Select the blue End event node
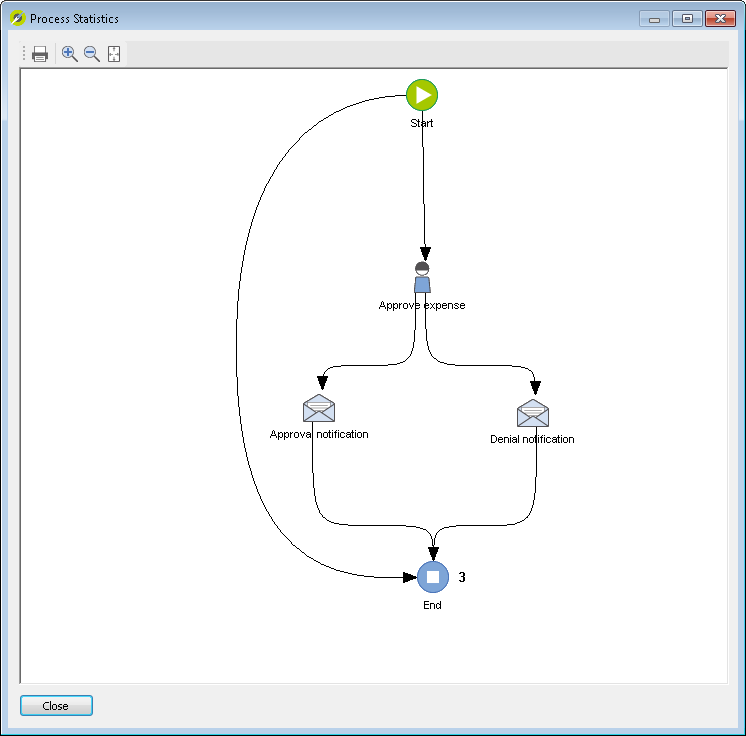Screen dimensions: 746x736 pos(433,577)
